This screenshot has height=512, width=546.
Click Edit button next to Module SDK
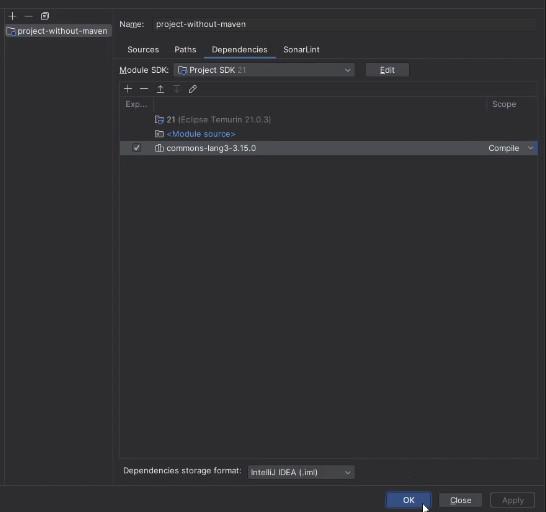(x=387, y=70)
